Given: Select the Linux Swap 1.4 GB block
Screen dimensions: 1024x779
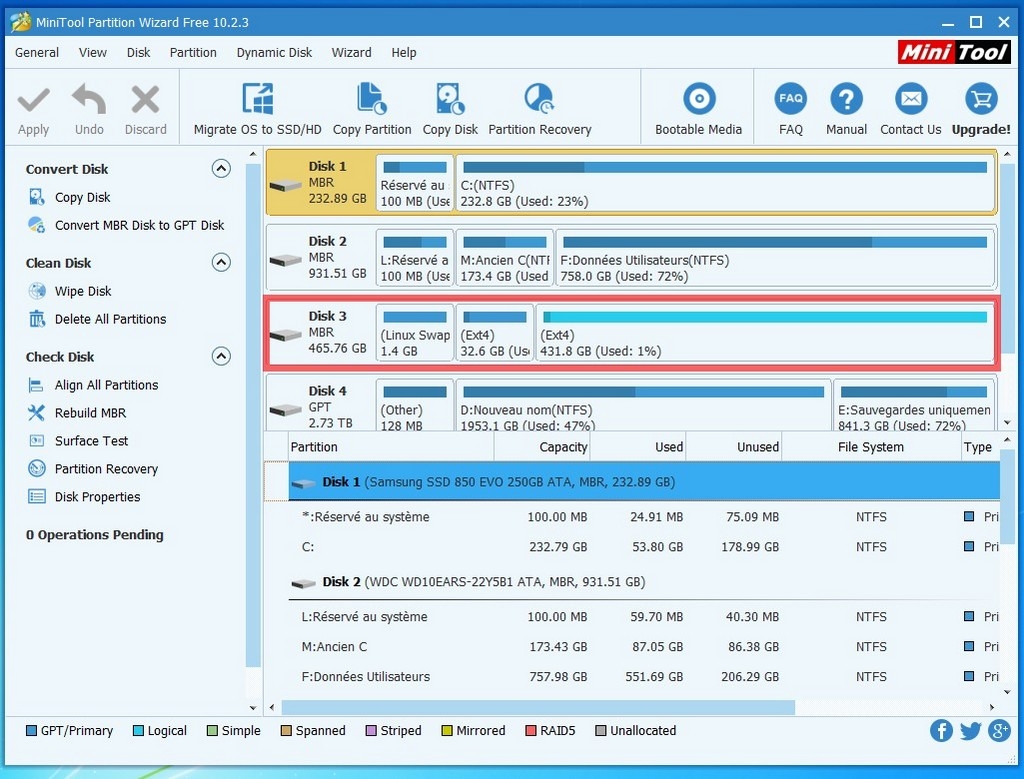Looking at the screenshot, I should tap(415, 333).
